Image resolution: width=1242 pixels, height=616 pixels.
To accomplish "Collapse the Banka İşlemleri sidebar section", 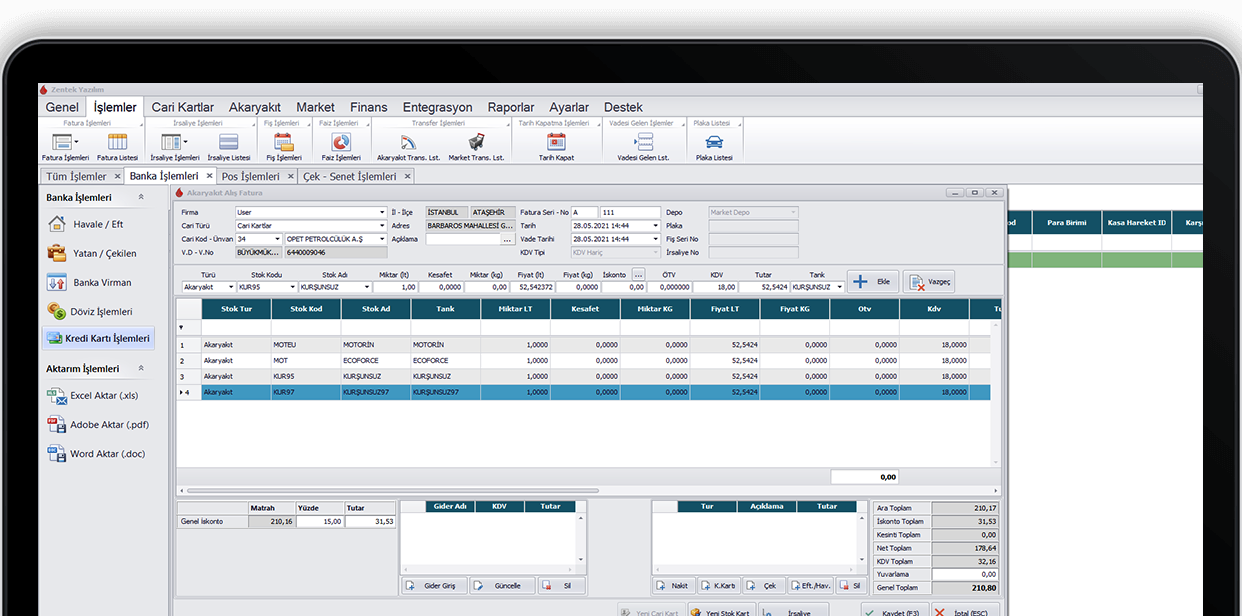I will click(x=141, y=198).
